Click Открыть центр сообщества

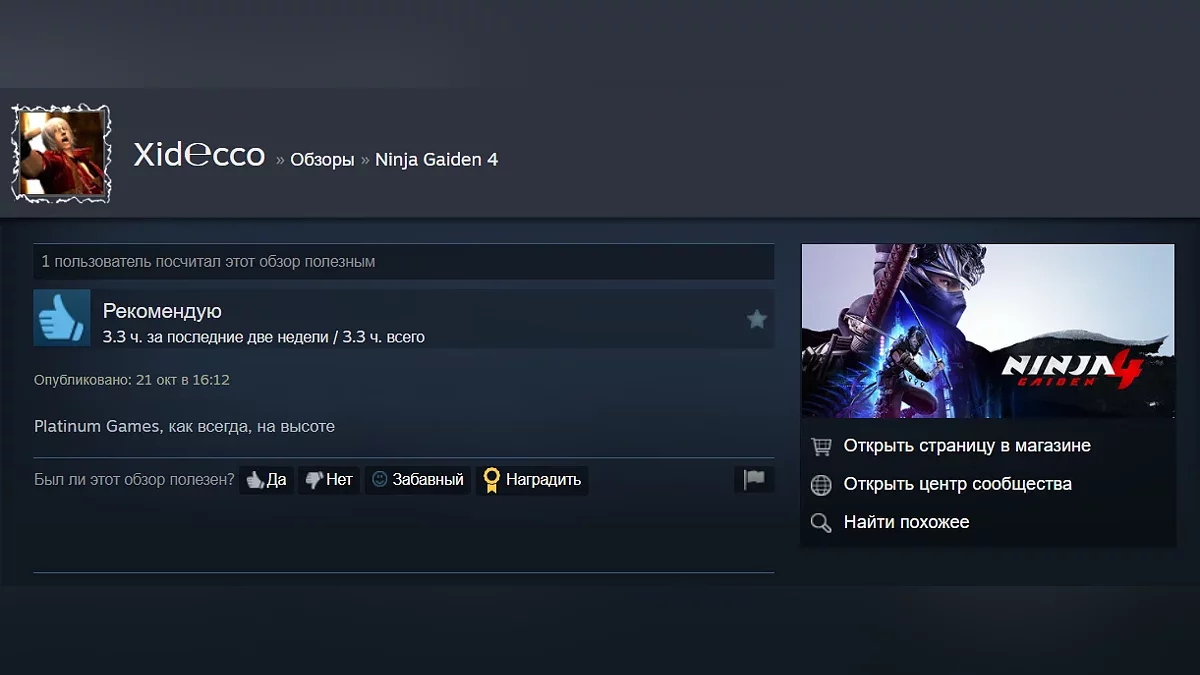[x=958, y=484]
